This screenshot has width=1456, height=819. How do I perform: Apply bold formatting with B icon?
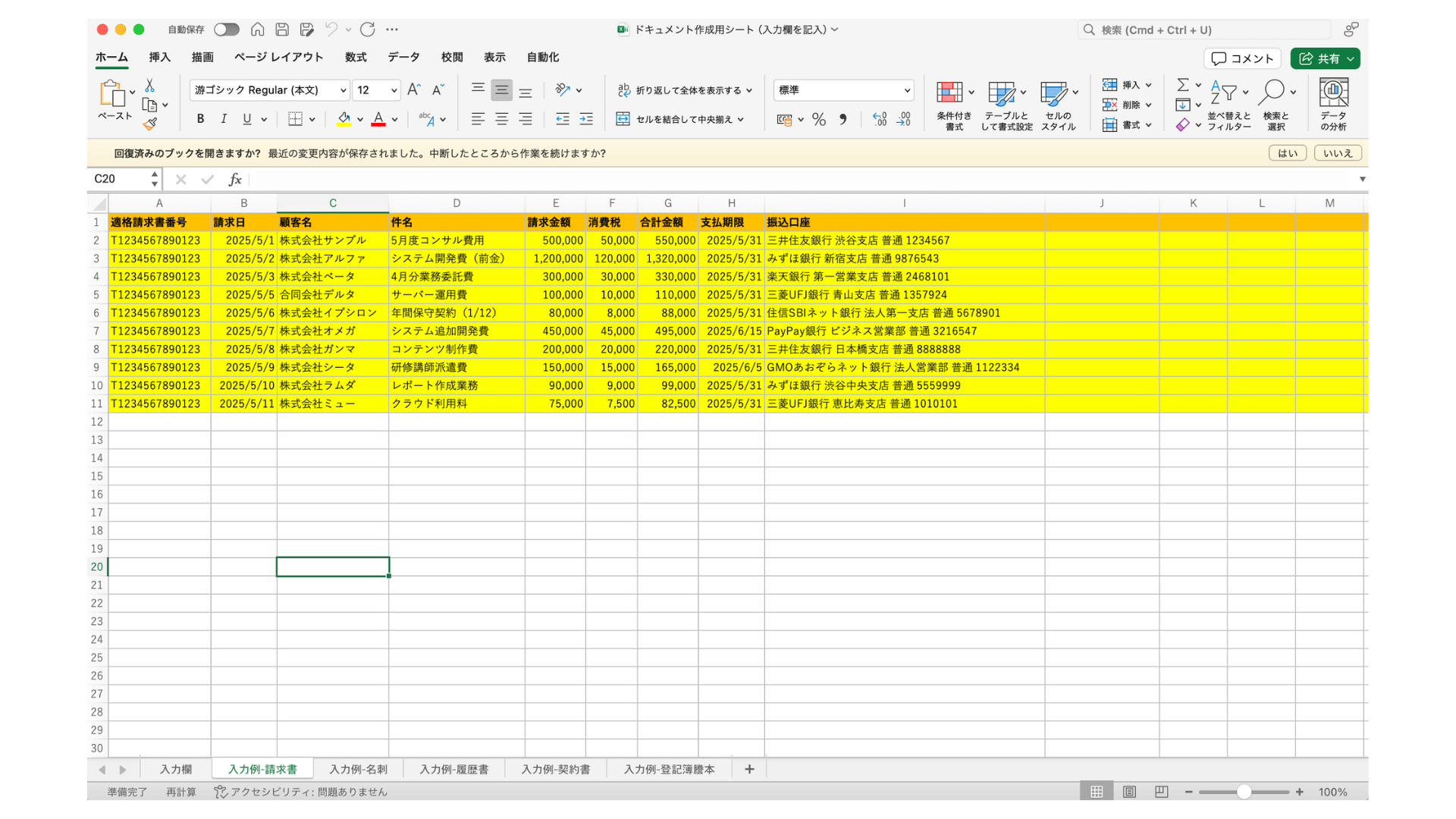200,119
